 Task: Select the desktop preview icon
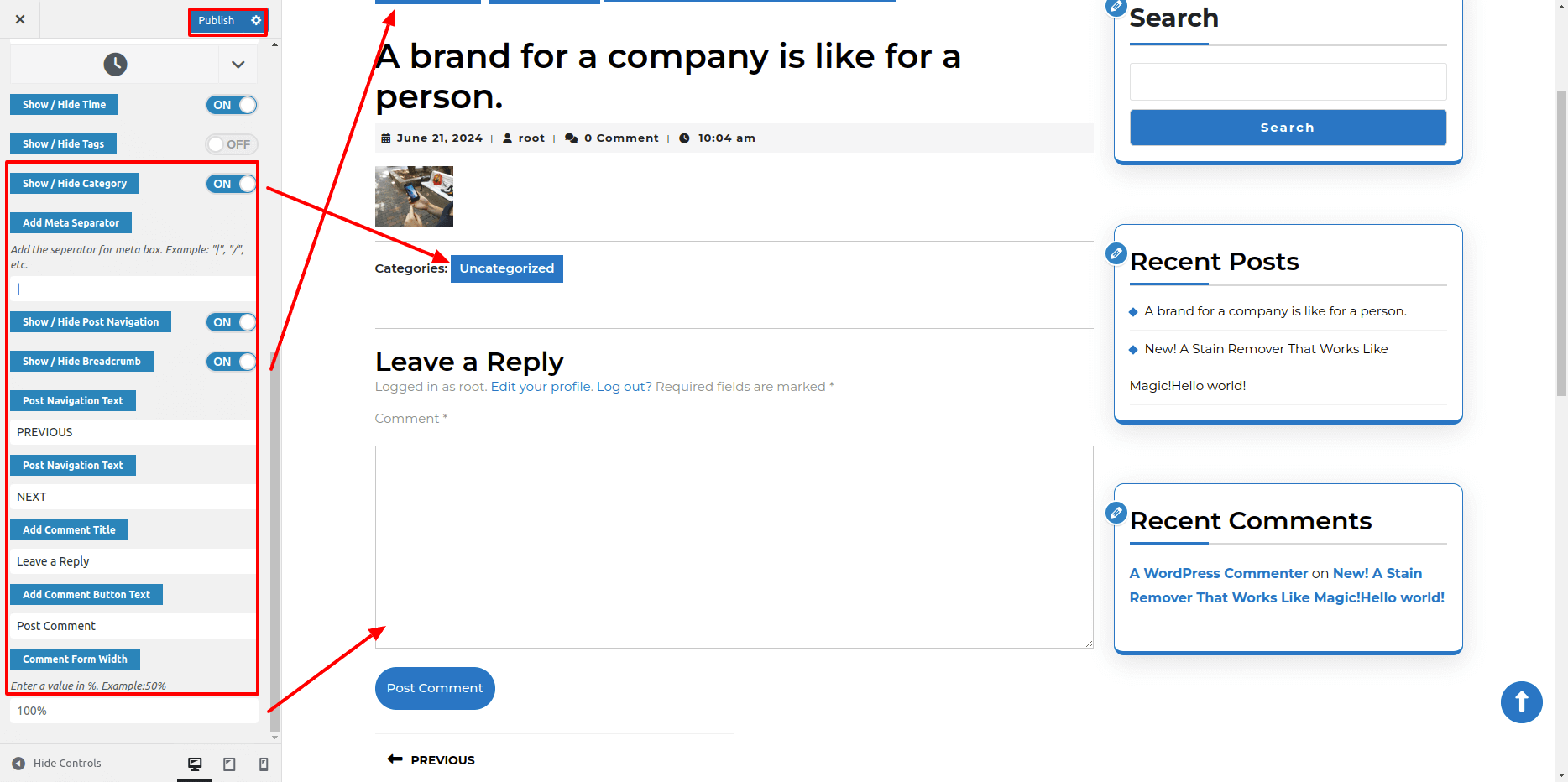(195, 764)
